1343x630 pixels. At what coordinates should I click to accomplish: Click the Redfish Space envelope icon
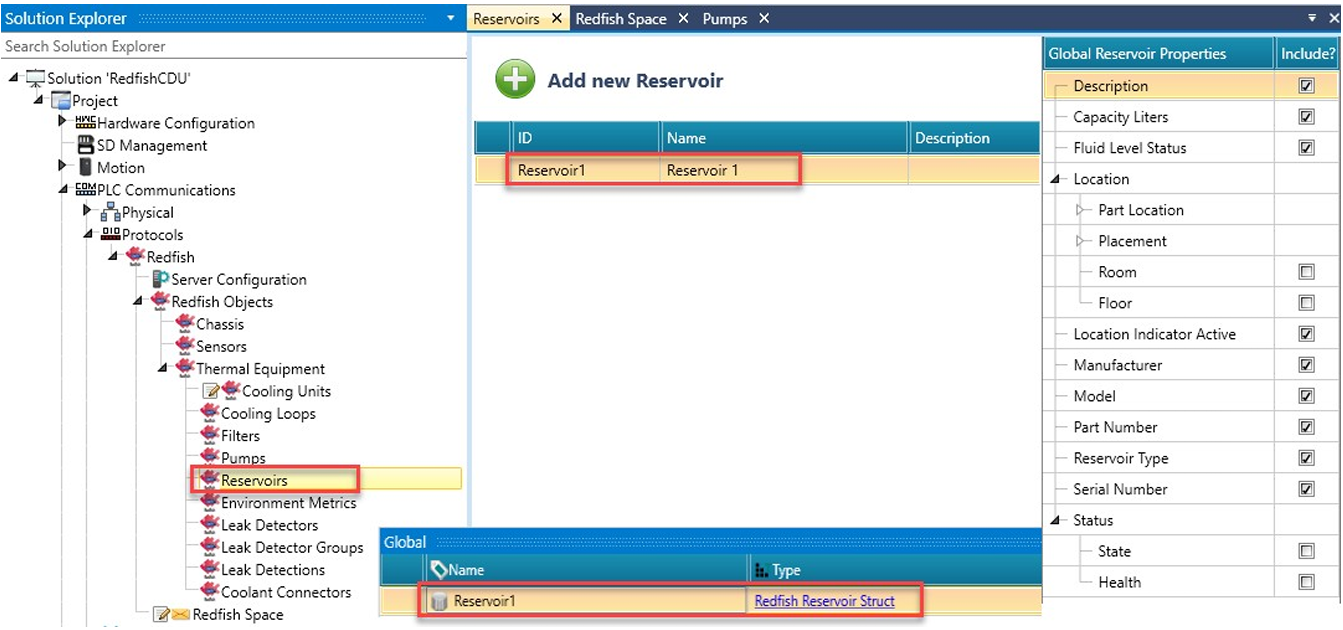(180, 615)
